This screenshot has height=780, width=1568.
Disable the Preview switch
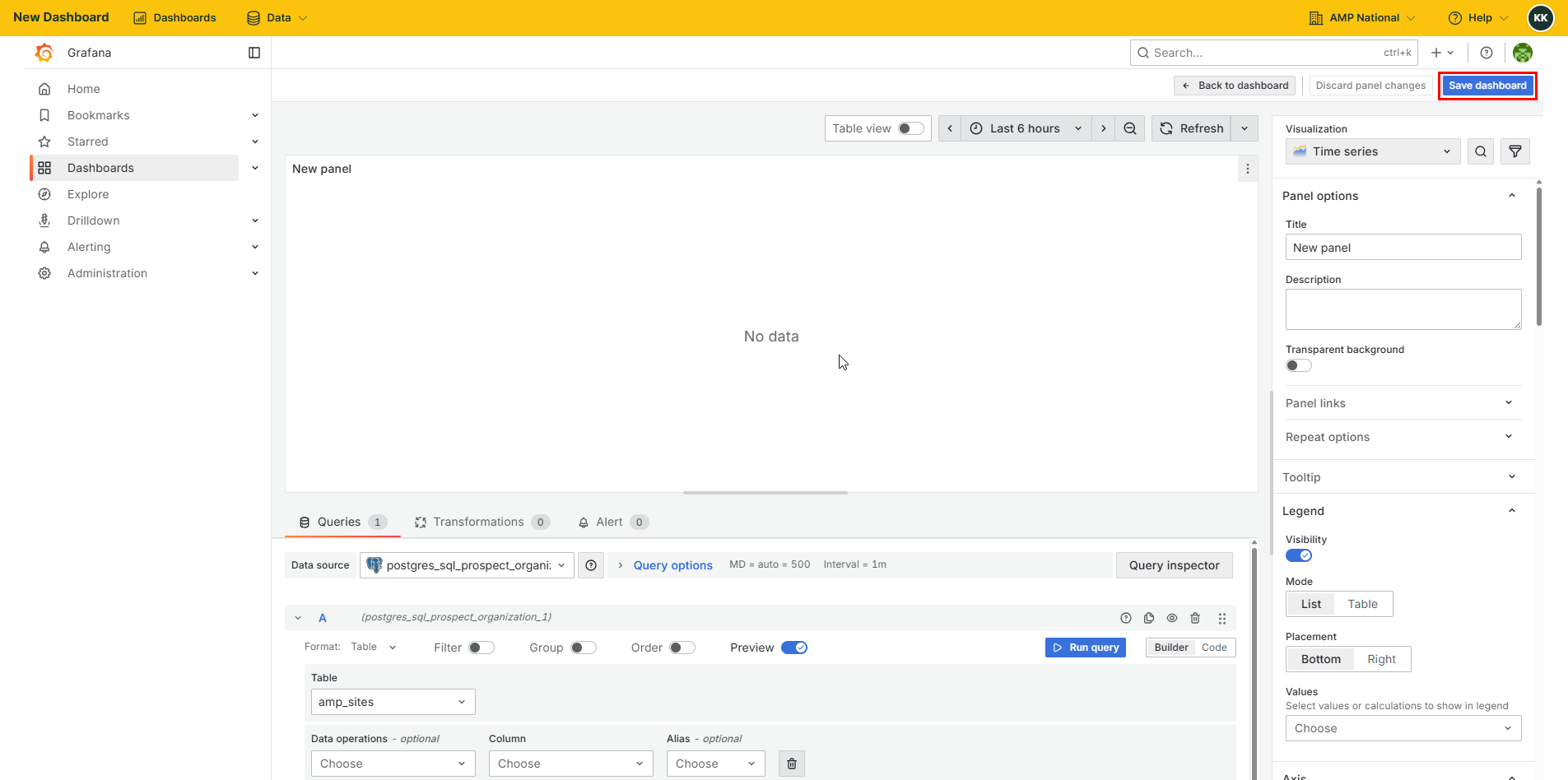coord(794,648)
